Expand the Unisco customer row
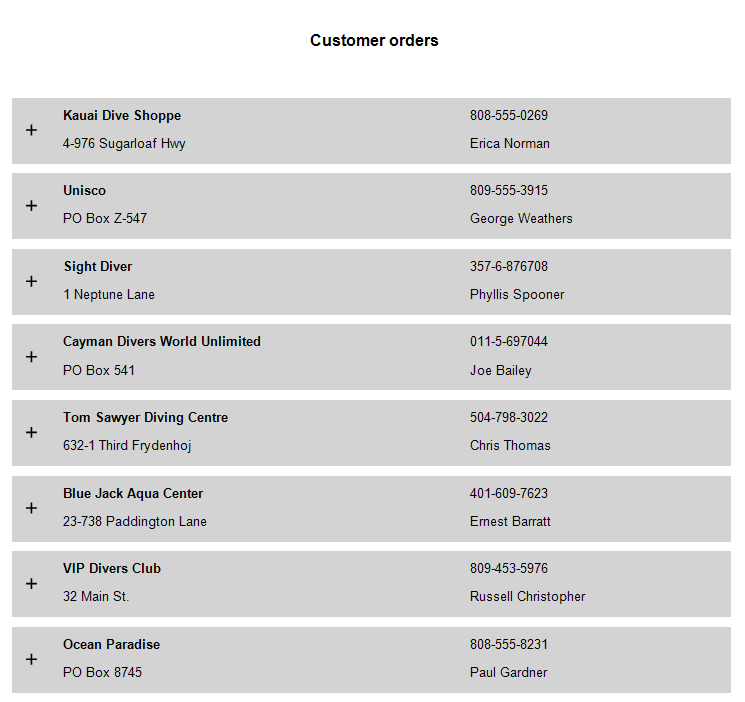Viewport: 745px width, 702px height. (31, 206)
